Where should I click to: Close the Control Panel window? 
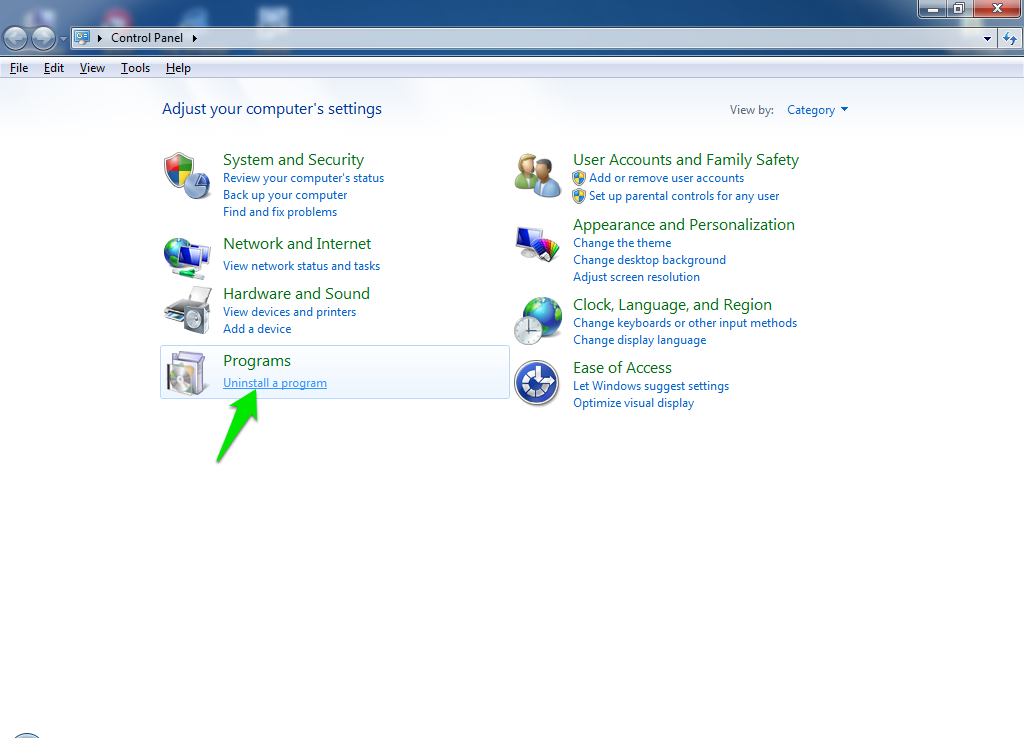997,8
